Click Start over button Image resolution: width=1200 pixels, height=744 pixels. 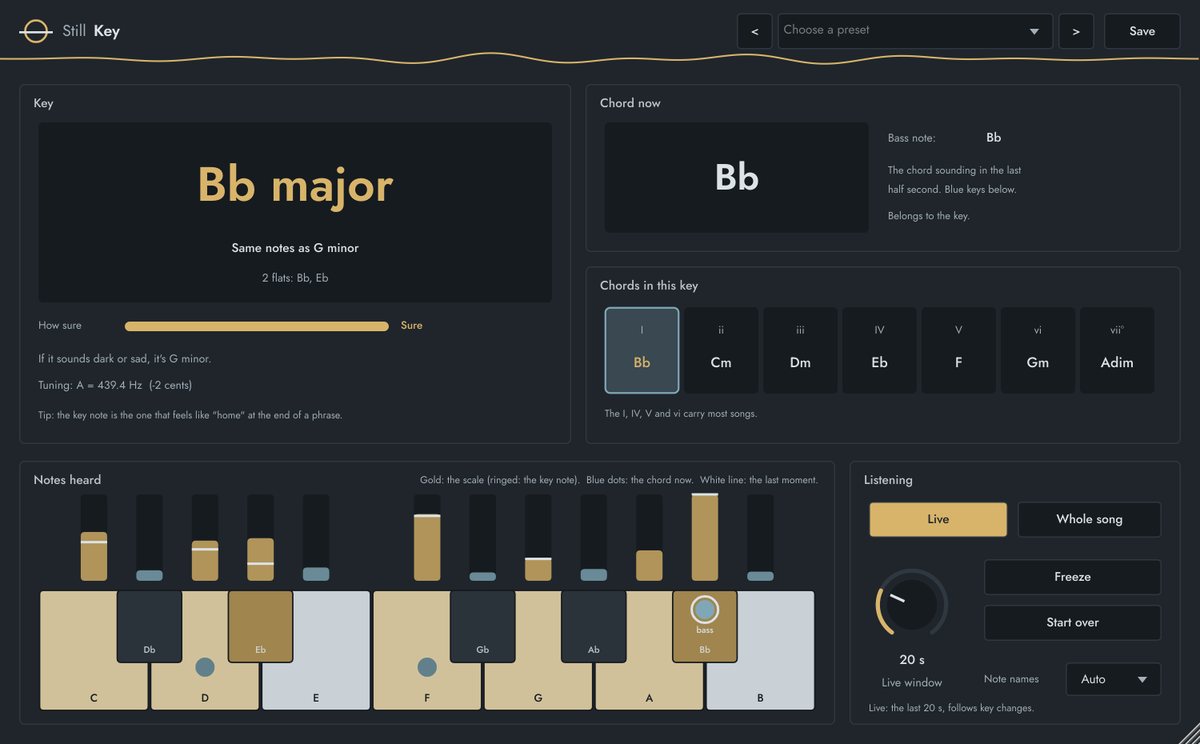pyautogui.click(x=1072, y=622)
